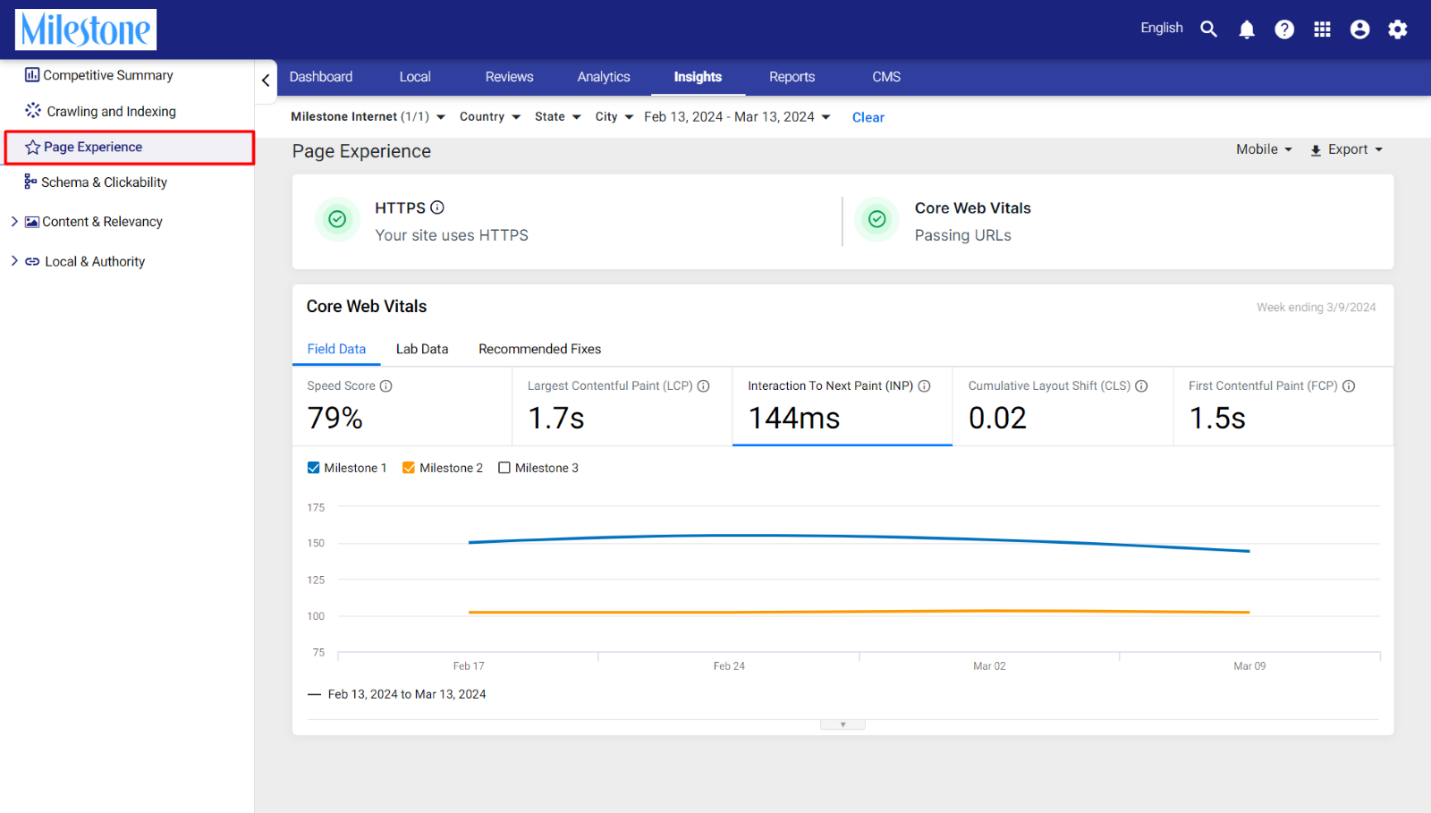The width and height of the screenshot is (1431, 813).
Task: Expand the Local & Authority section
Action: click(14, 261)
